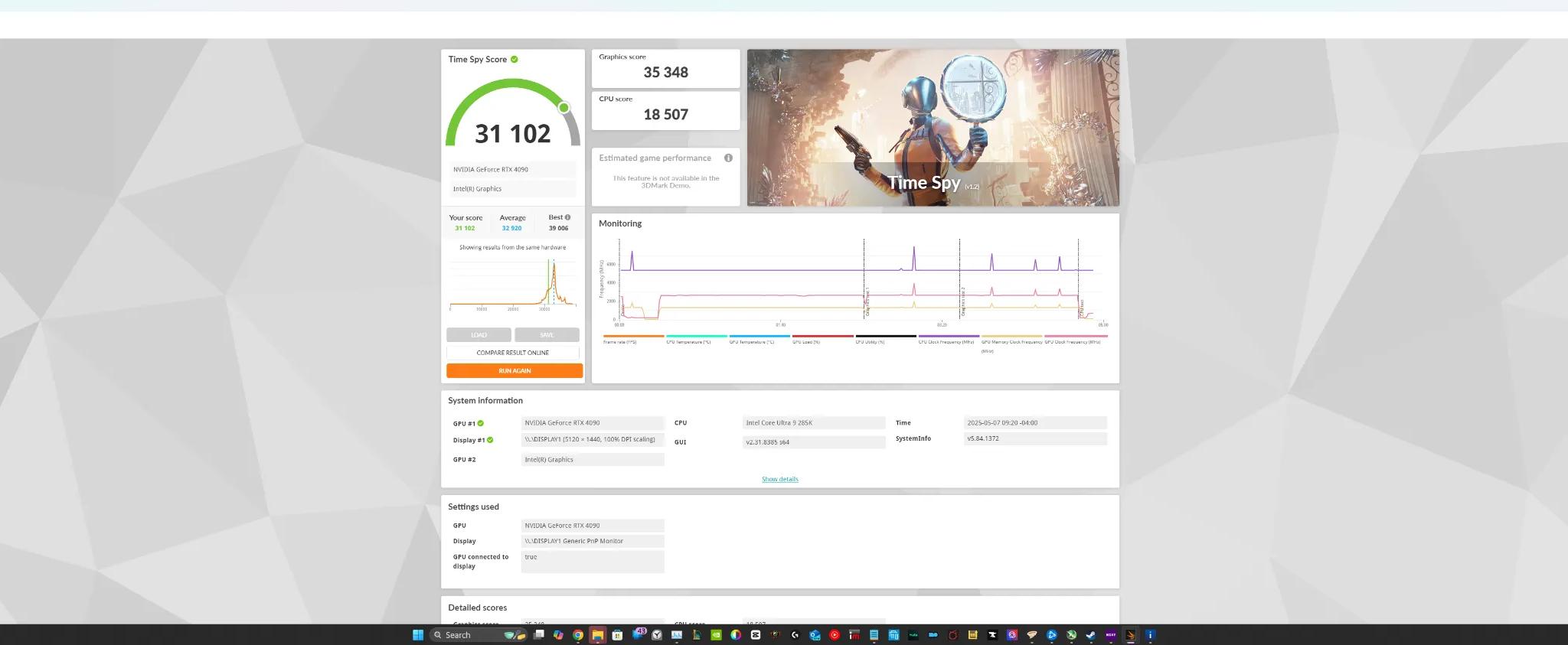Open the CapCut taskbar icon
1568x645 pixels.
(756, 635)
